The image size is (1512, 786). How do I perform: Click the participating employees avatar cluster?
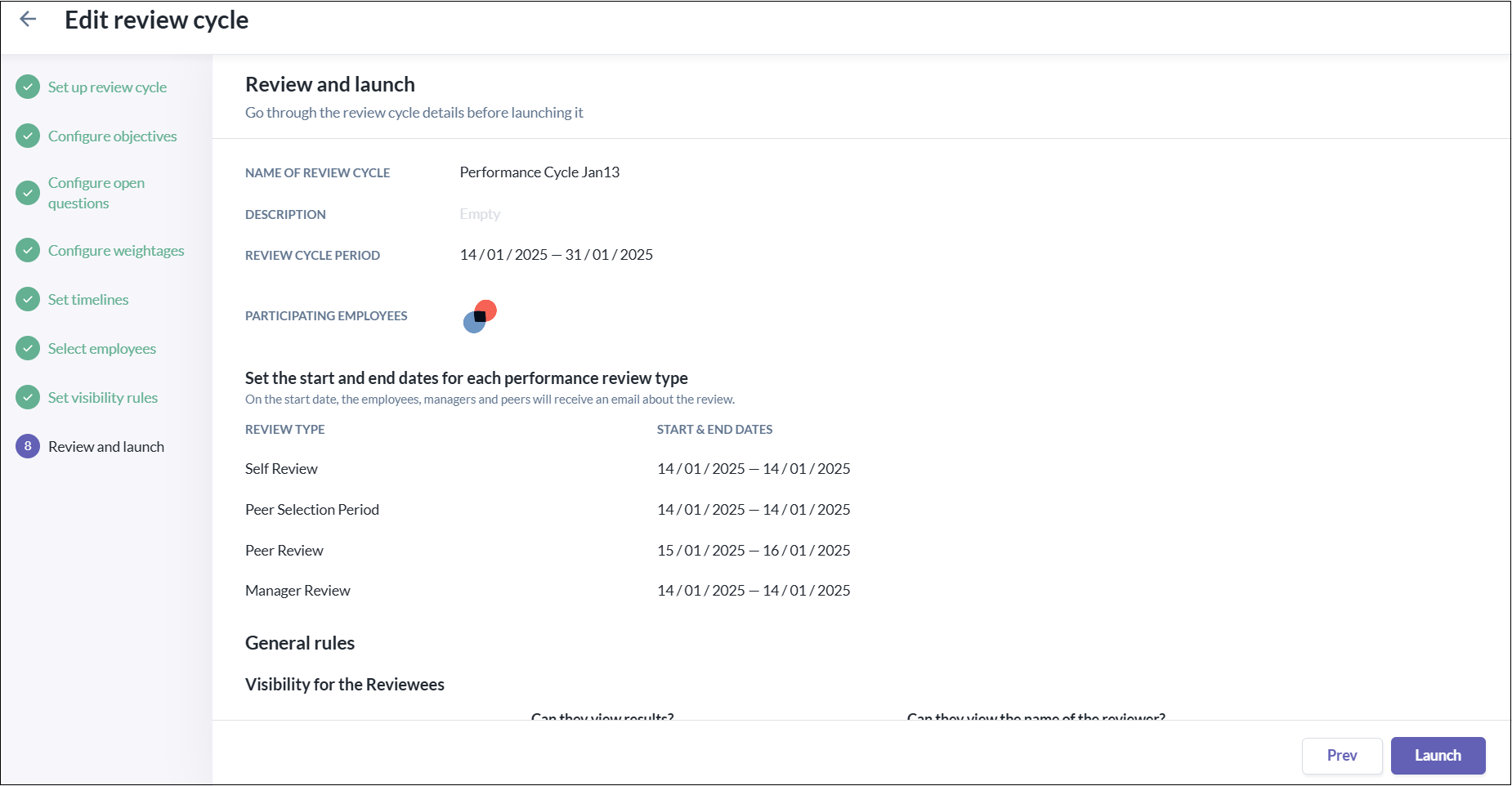480,316
